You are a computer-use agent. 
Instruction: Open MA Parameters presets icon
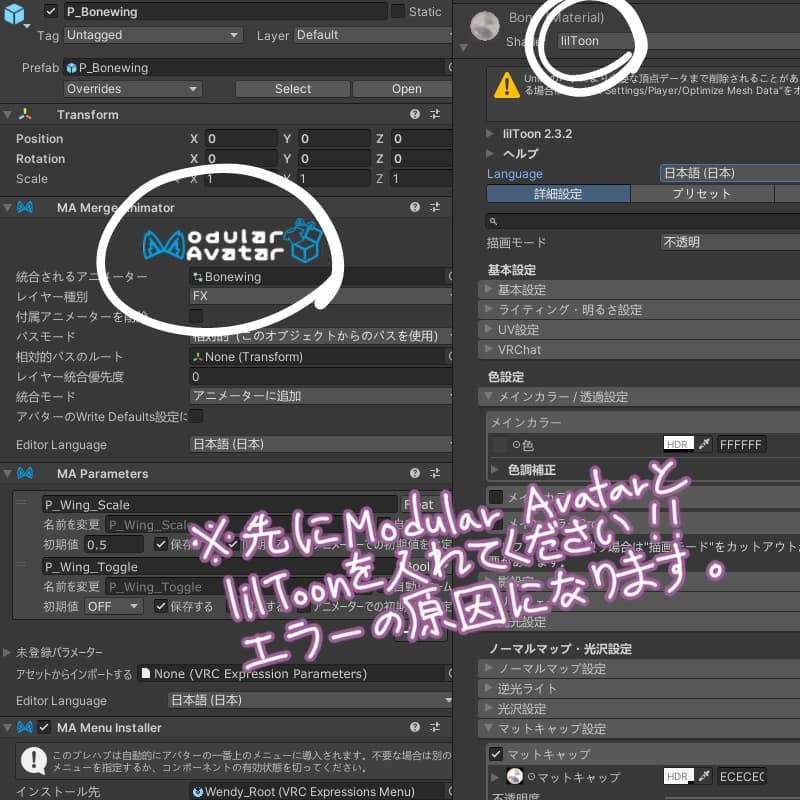(435, 473)
